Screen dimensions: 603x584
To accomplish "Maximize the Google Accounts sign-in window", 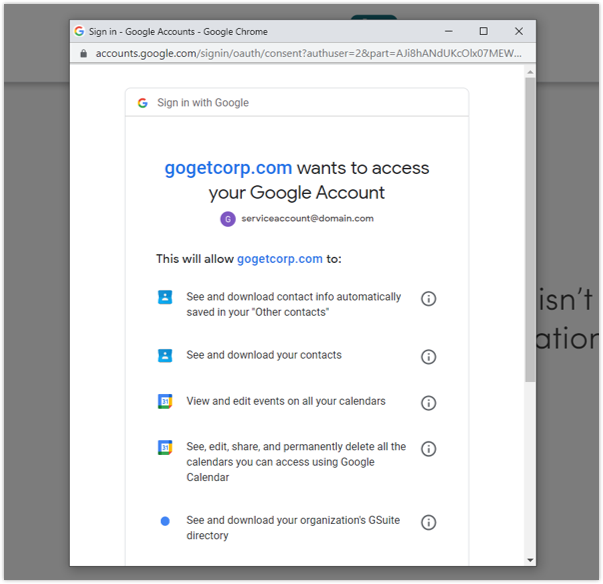I will 483,31.
